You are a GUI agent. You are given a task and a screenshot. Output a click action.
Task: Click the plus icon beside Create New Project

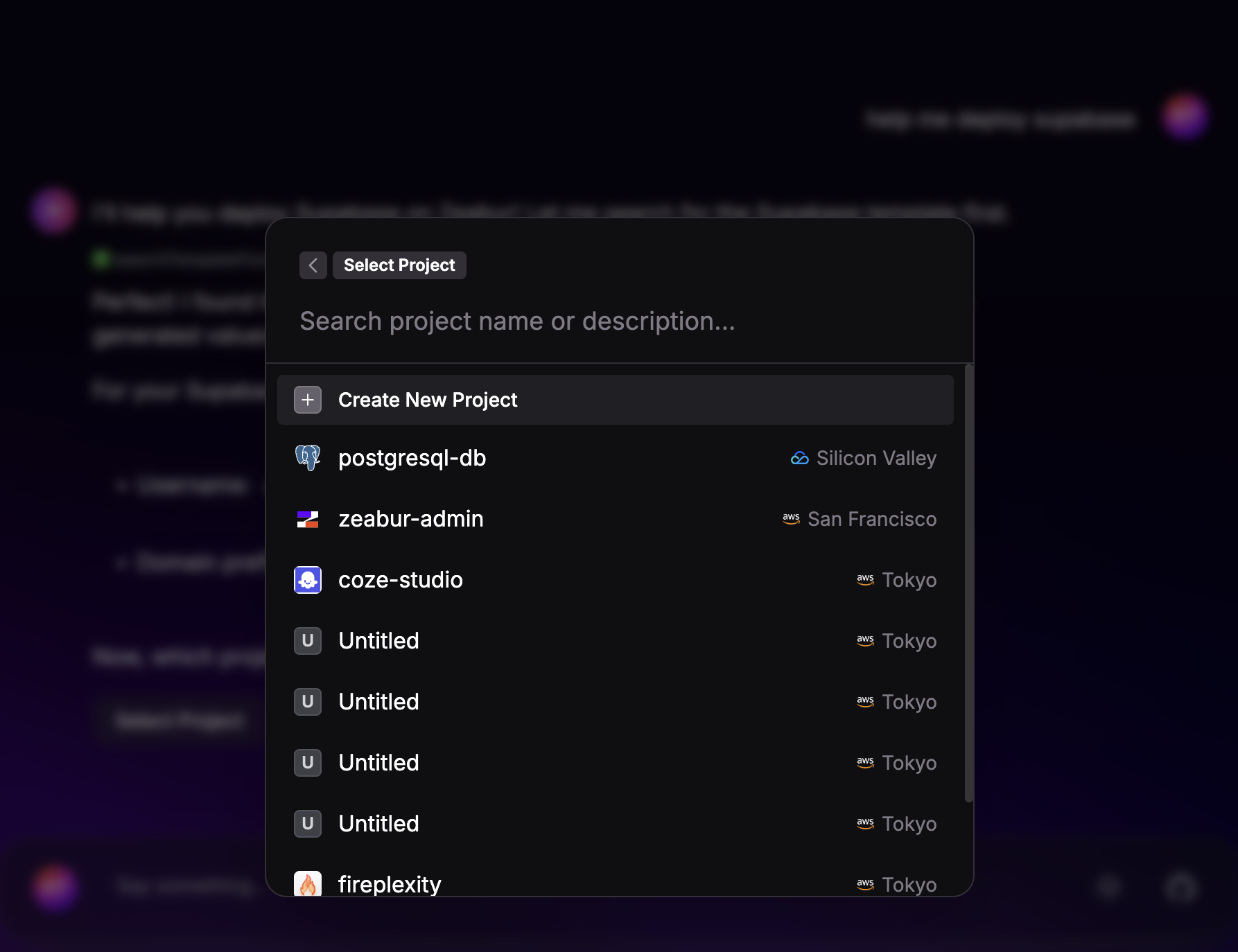(307, 399)
